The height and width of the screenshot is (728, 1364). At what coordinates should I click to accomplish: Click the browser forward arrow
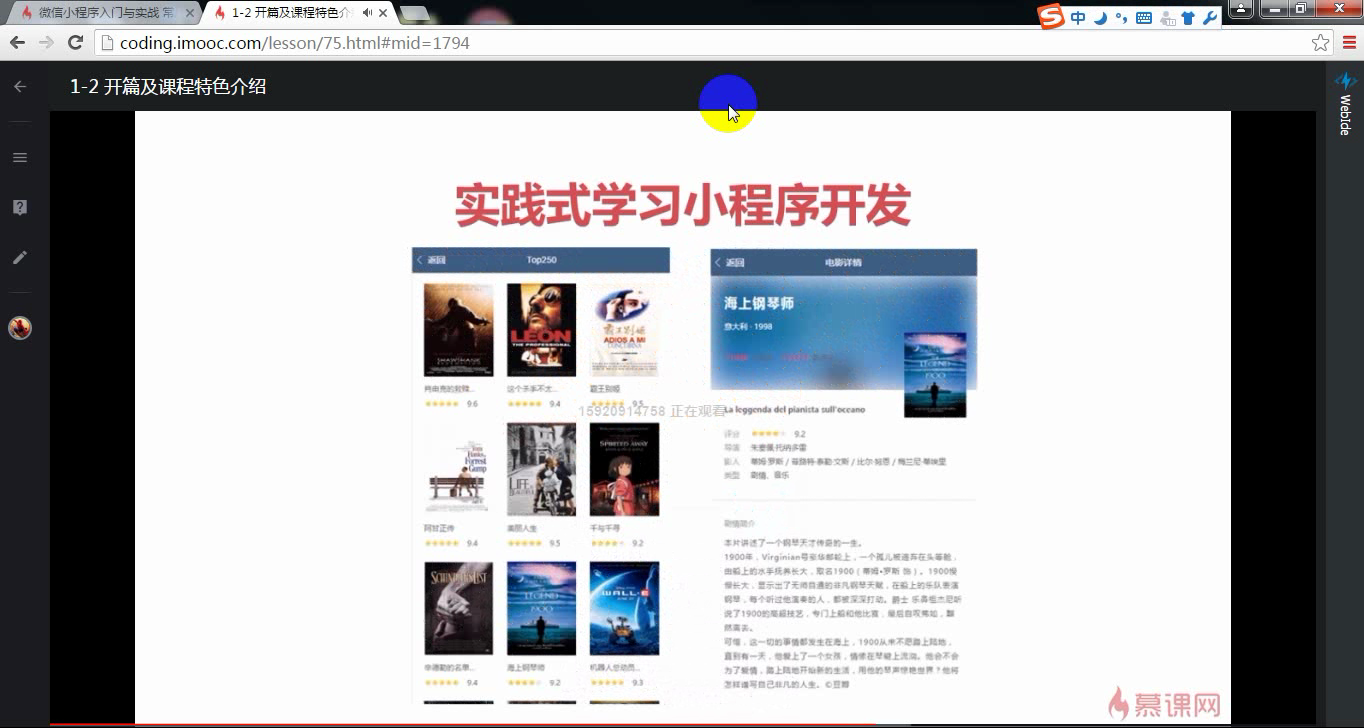pos(46,43)
